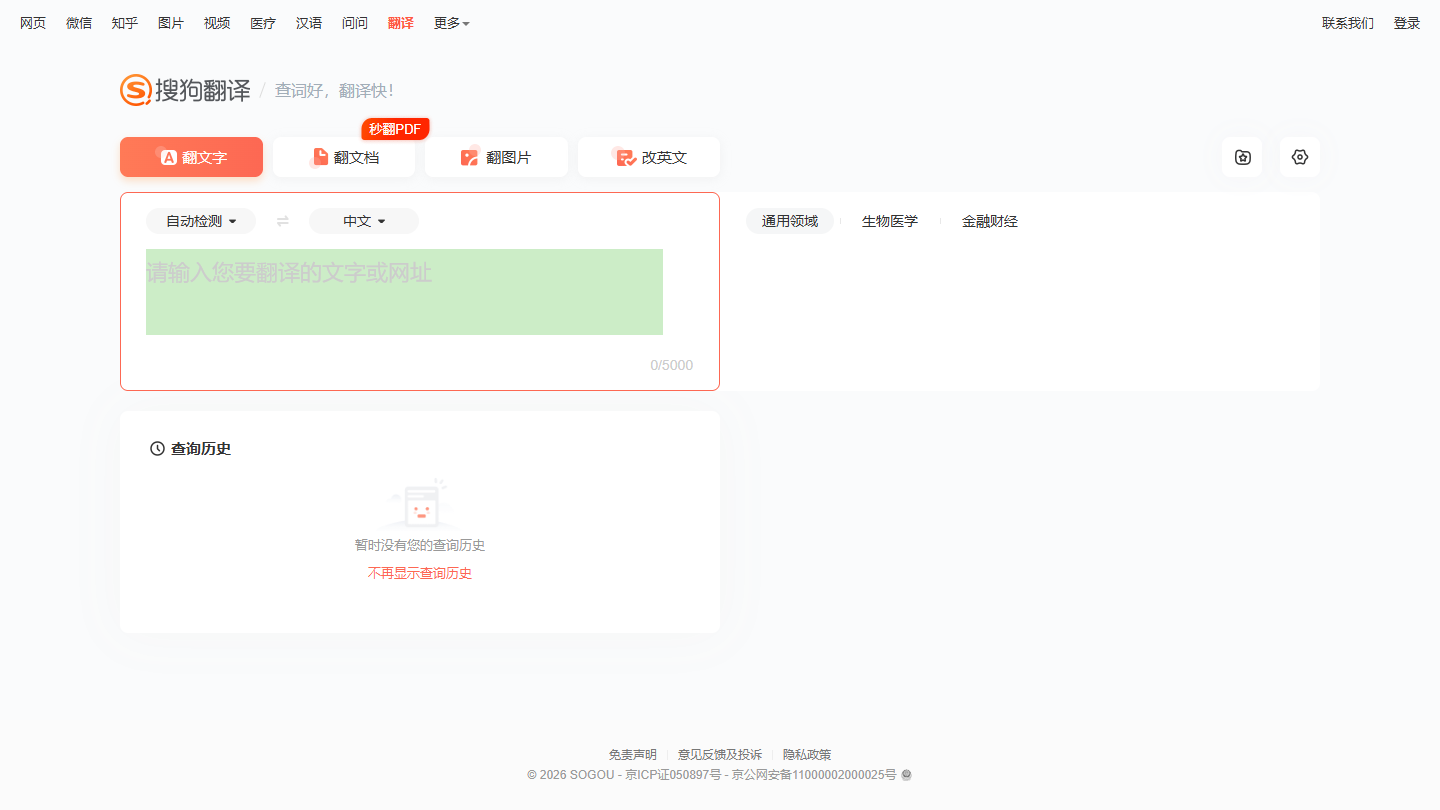Switch to the 翻图片 tab
Screen dimensions: 1440x810
496,157
